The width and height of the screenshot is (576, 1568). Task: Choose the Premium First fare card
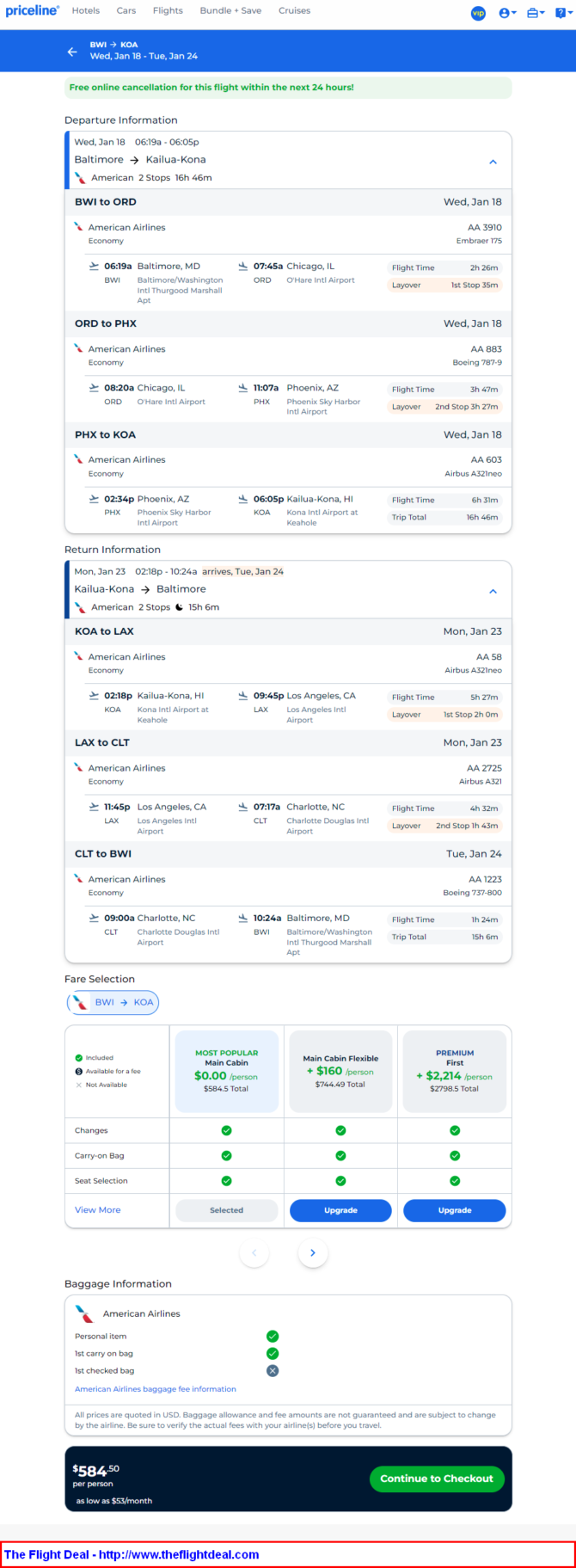455,1071
